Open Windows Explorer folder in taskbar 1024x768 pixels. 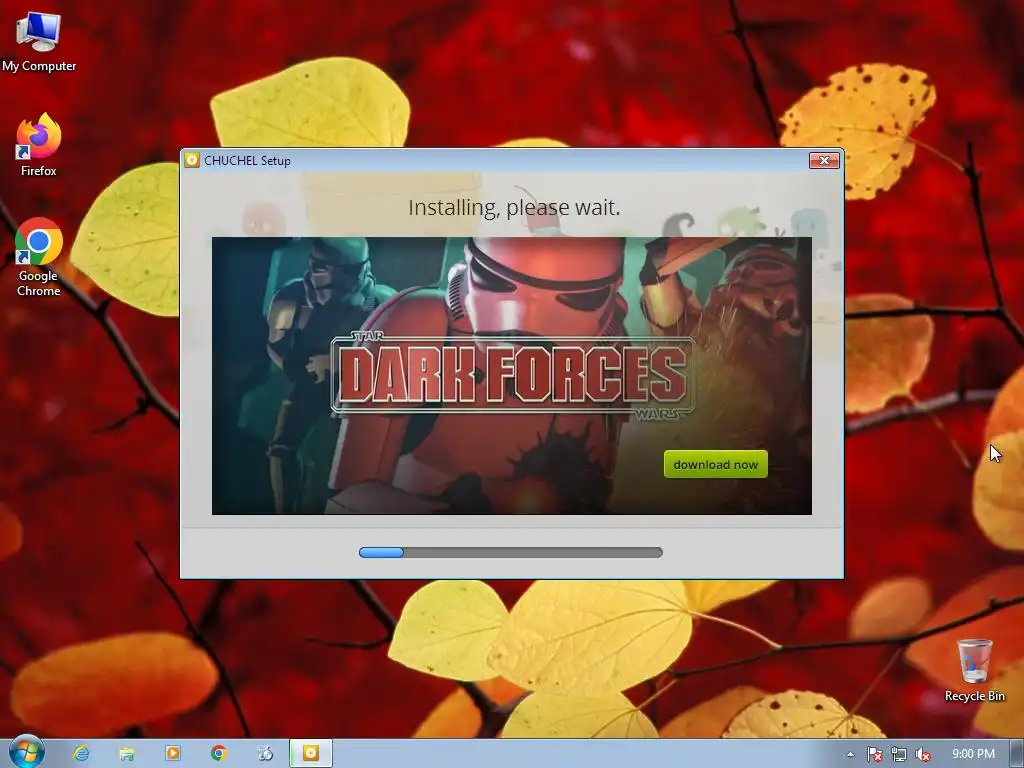[x=127, y=754]
